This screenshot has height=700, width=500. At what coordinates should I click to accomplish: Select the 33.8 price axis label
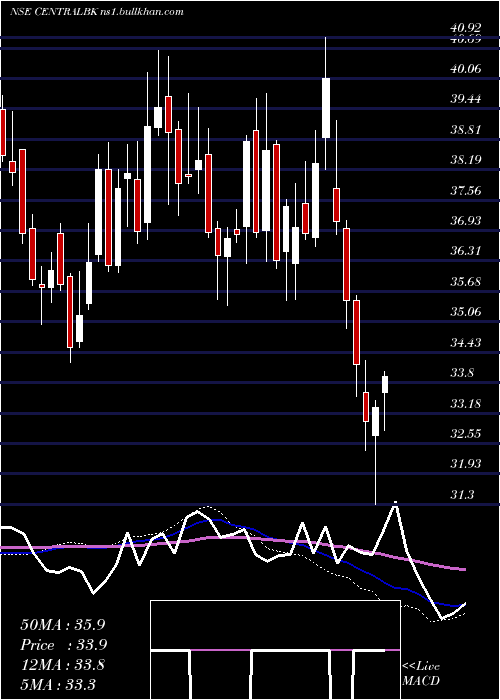pyautogui.click(x=462, y=373)
